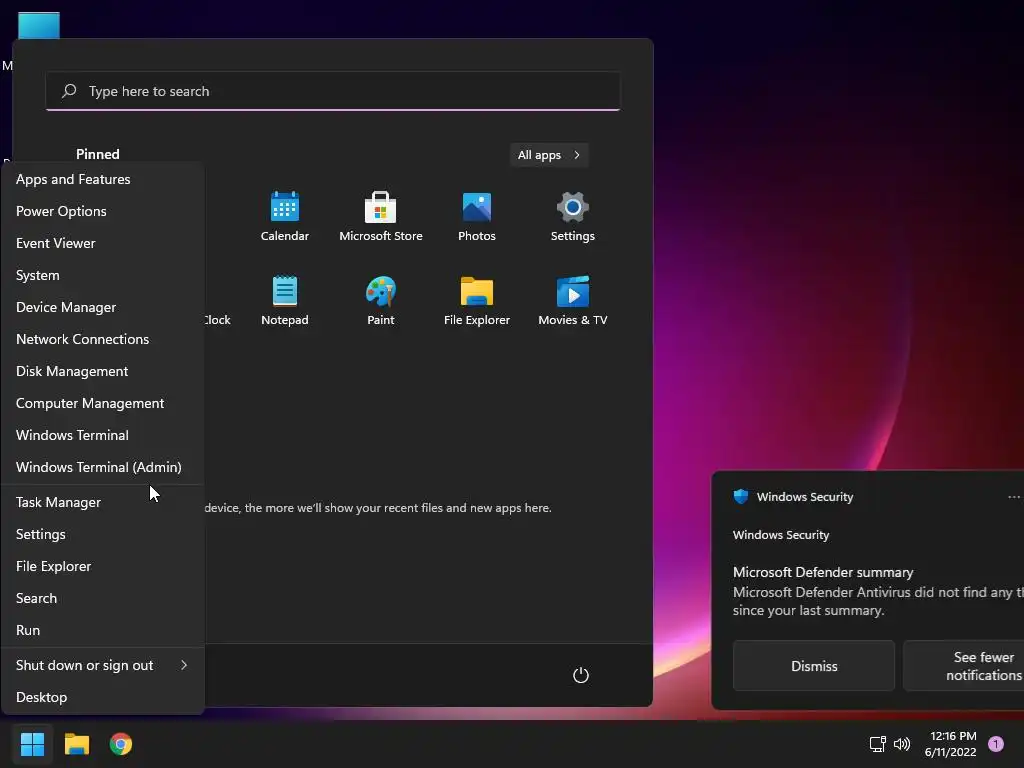This screenshot has width=1024, height=768.
Task: Click the Pinned section heading
Action: (97, 154)
